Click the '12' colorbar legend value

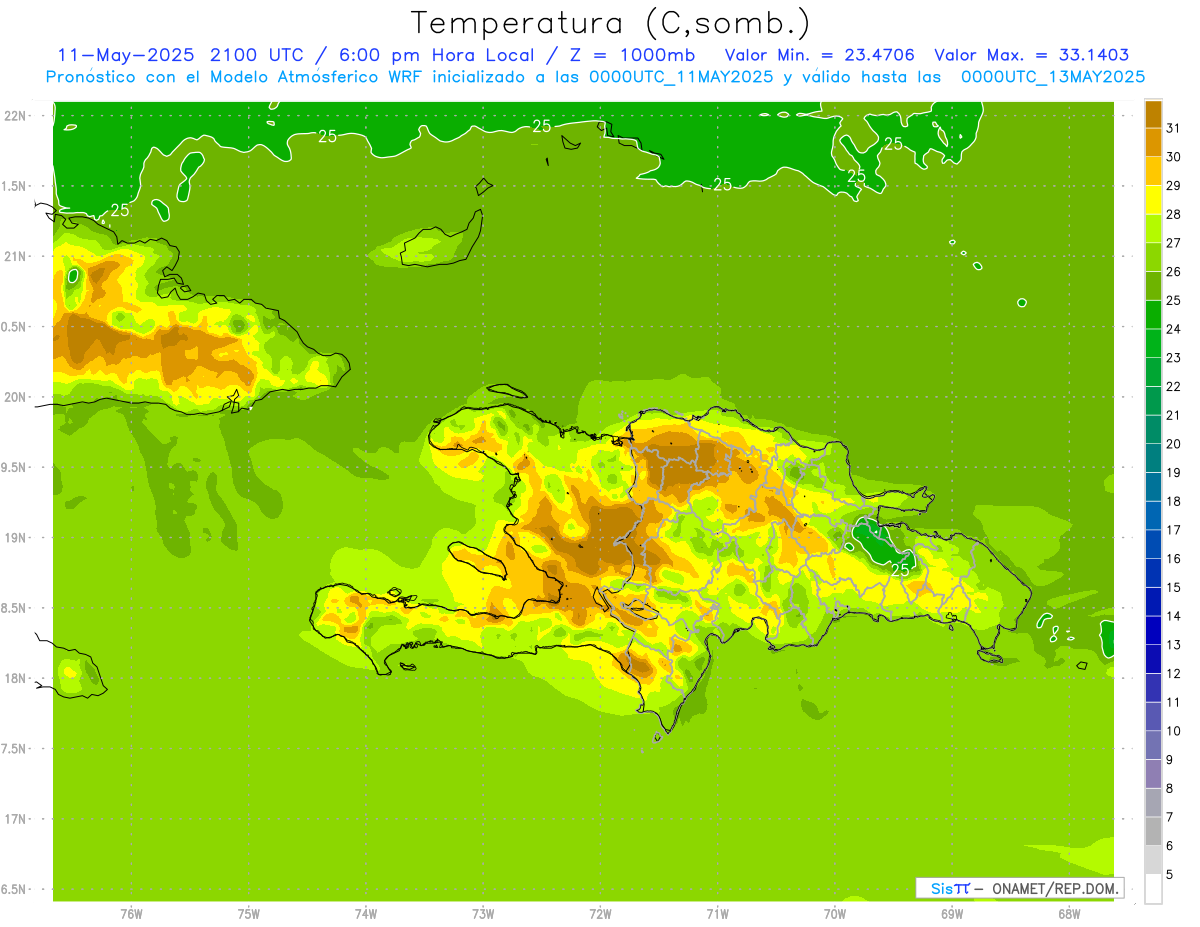click(x=1174, y=674)
